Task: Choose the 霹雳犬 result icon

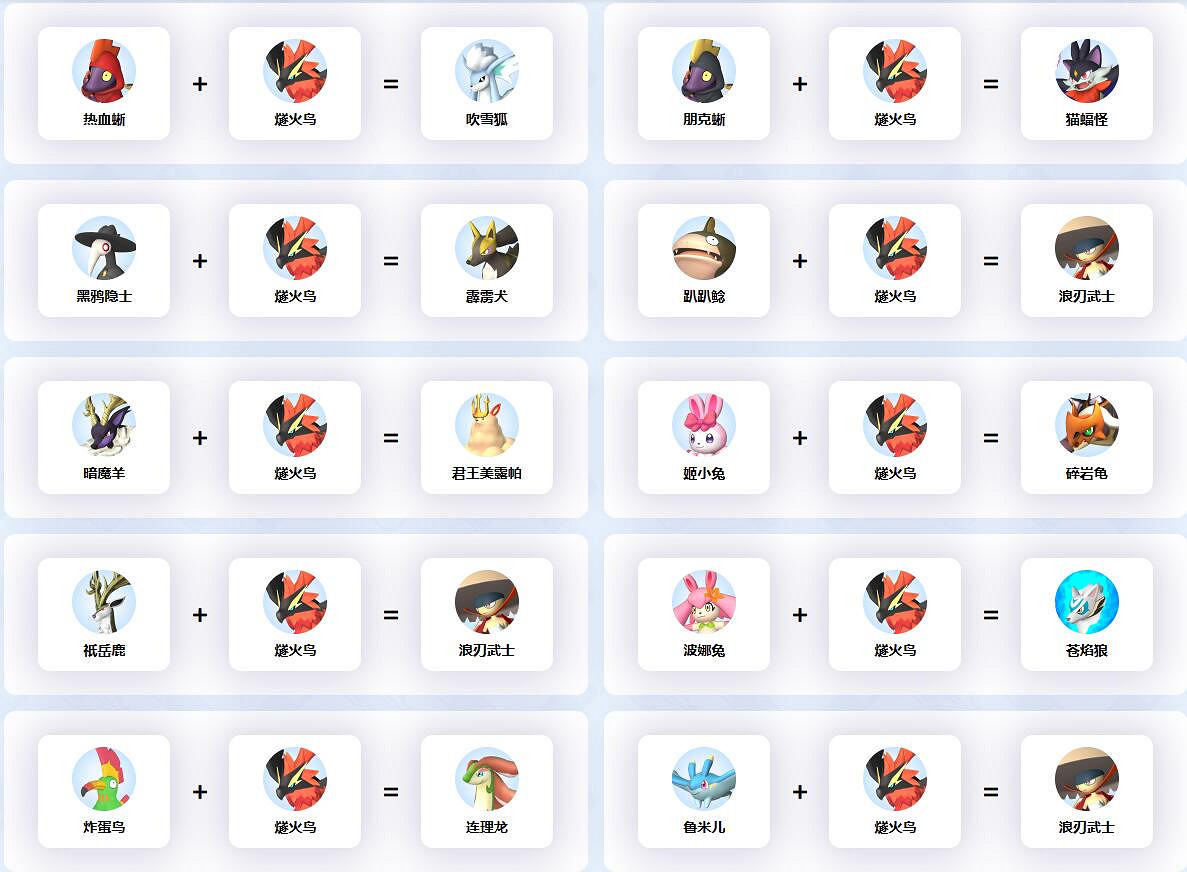Action: click(487, 248)
